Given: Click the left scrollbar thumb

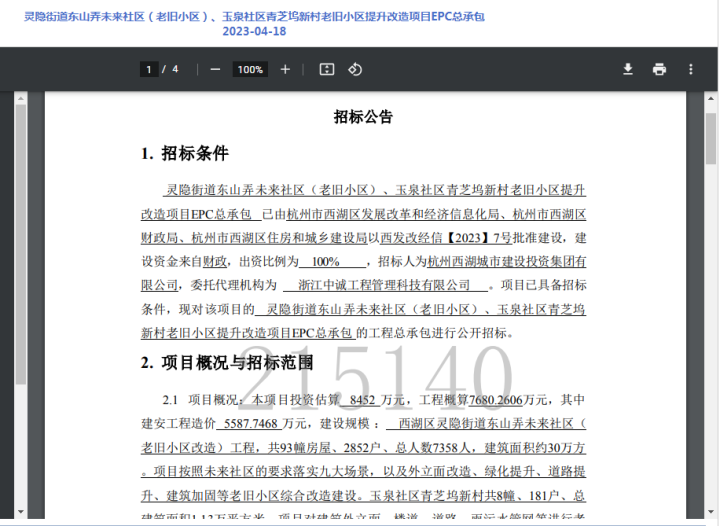Looking at the screenshot, I should click(20, 244).
